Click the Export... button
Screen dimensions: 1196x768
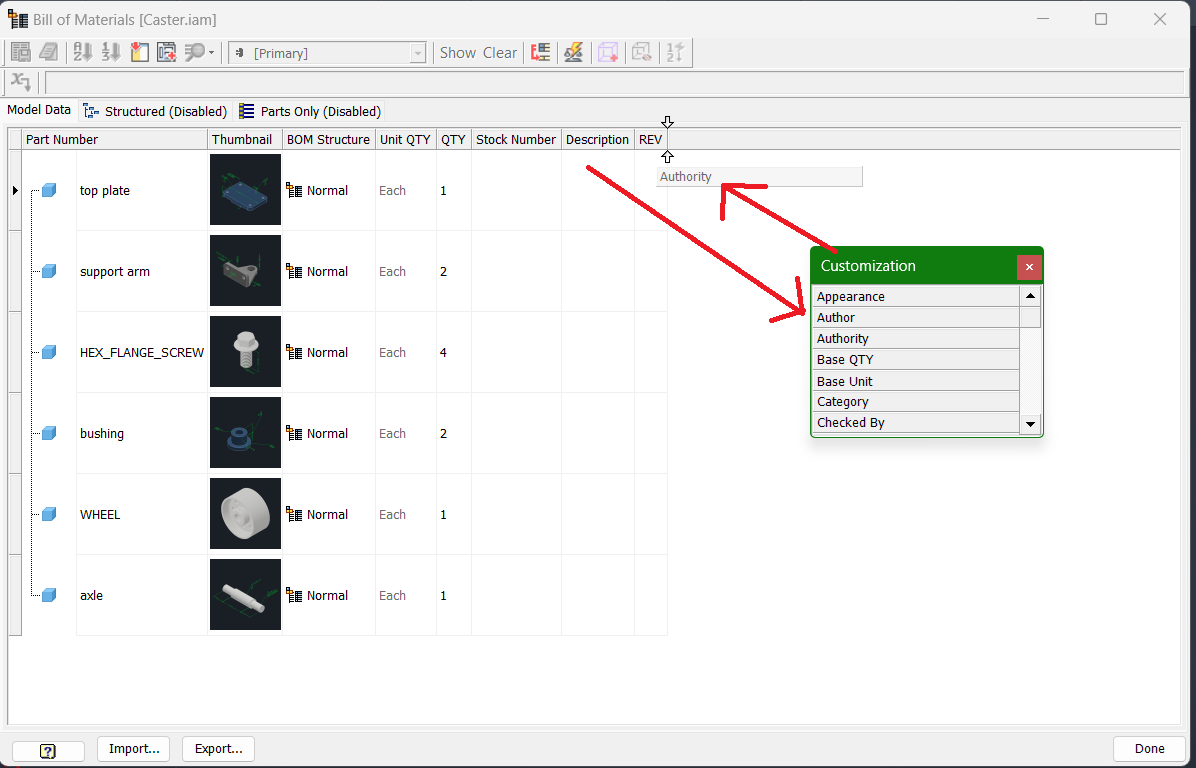tap(218, 749)
